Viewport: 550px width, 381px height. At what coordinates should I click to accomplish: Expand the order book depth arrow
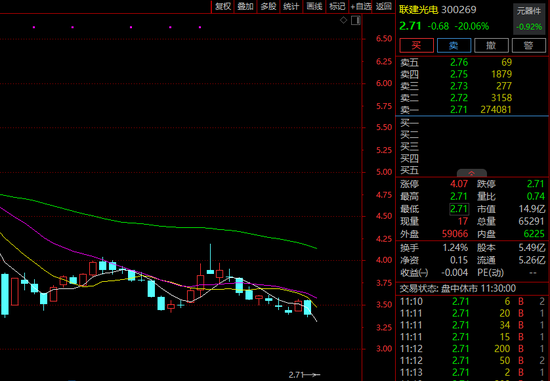[x=471, y=173]
